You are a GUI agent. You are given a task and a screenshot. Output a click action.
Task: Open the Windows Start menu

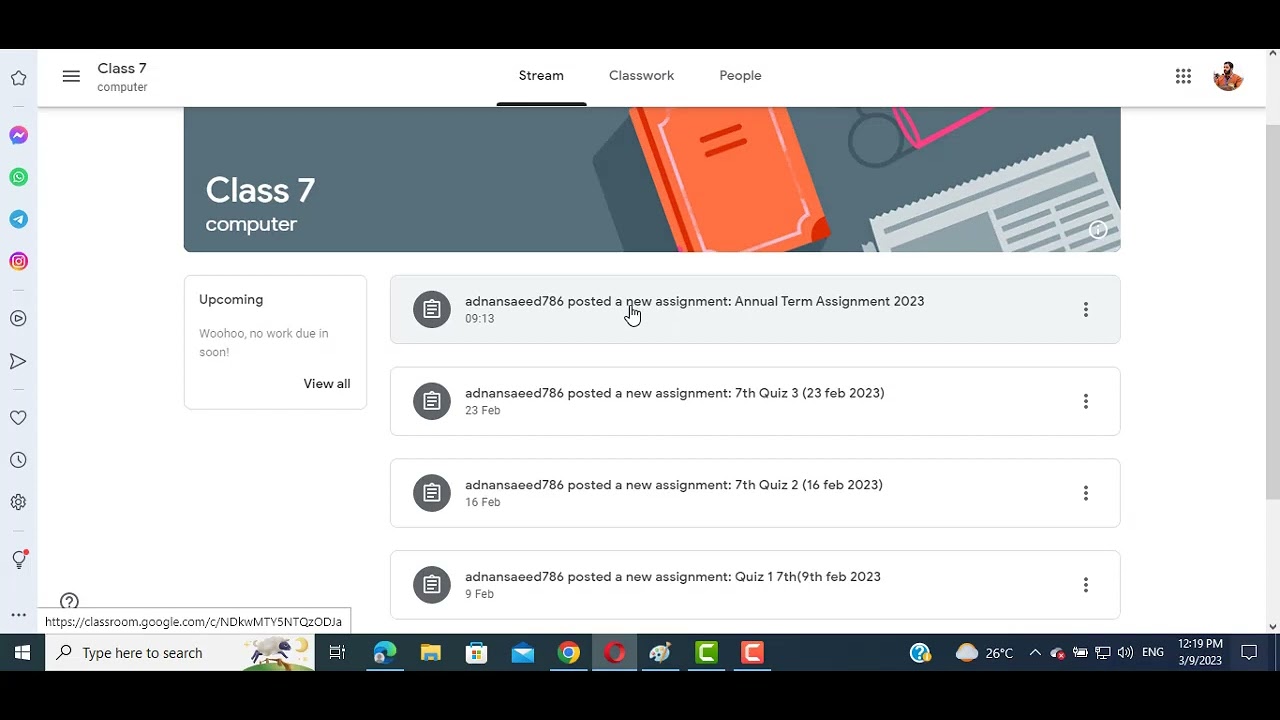click(x=22, y=653)
